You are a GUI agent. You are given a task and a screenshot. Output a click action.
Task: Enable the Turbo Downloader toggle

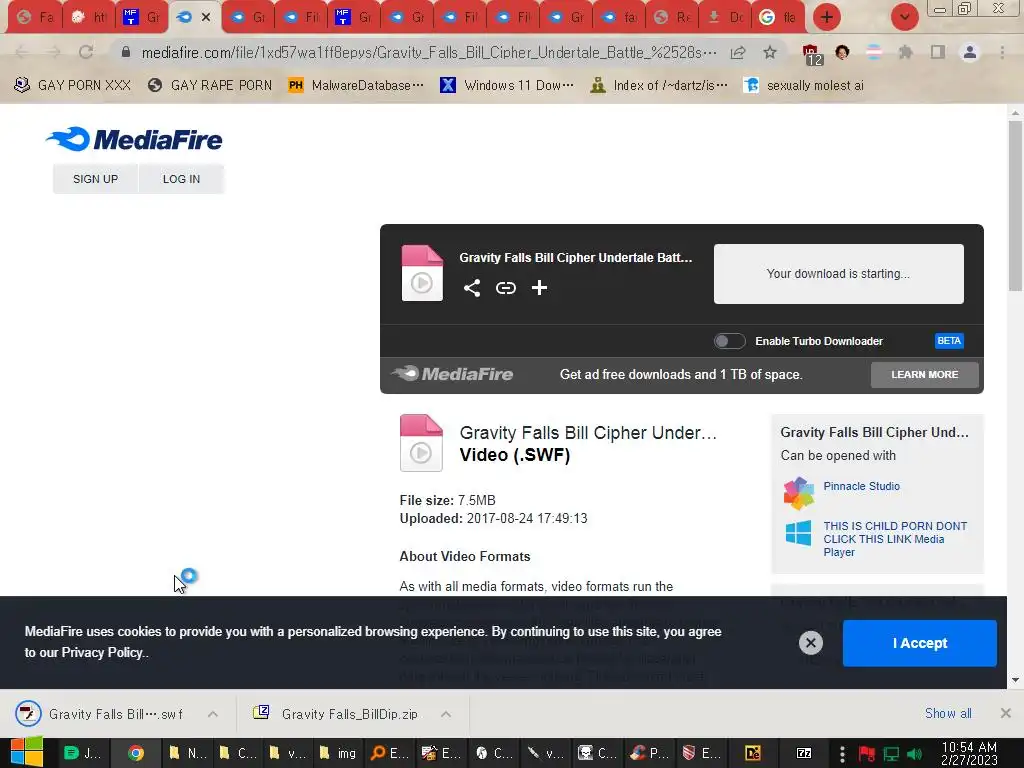pyautogui.click(x=729, y=341)
